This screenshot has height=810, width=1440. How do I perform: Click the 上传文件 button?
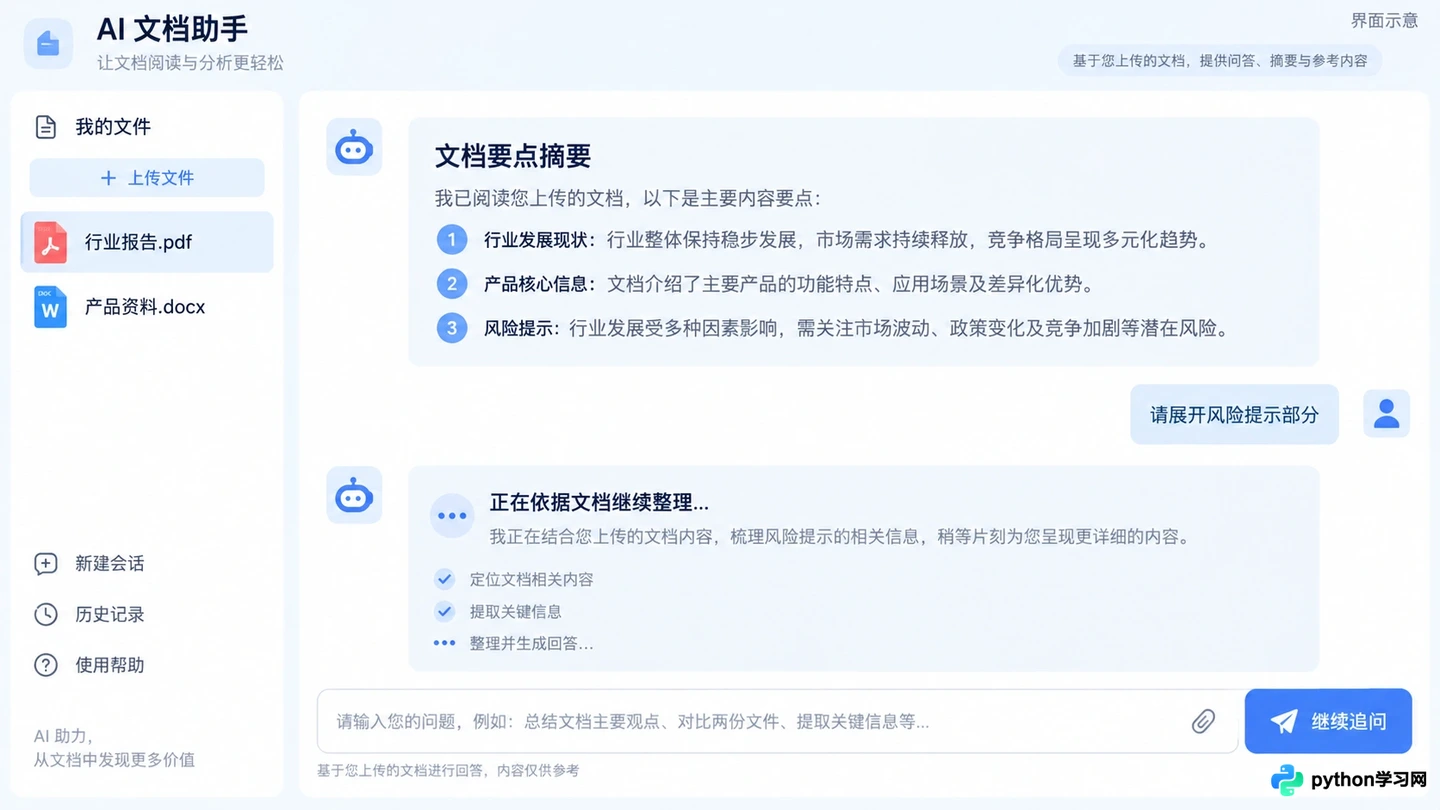(147, 178)
